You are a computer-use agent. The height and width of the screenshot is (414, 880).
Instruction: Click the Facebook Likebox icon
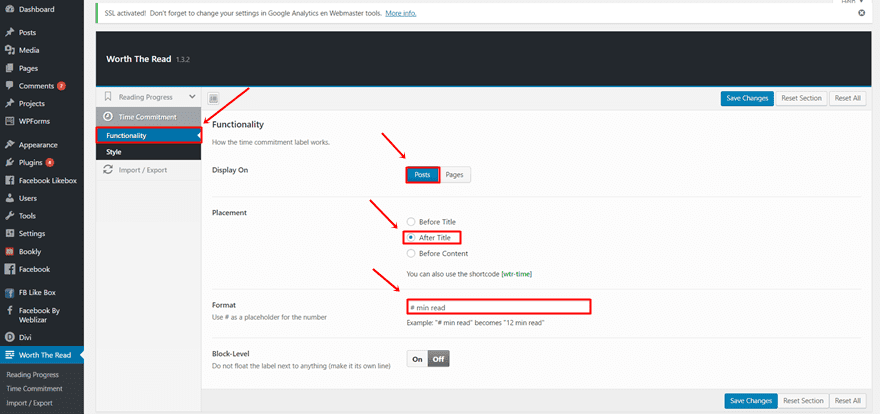click(10, 181)
